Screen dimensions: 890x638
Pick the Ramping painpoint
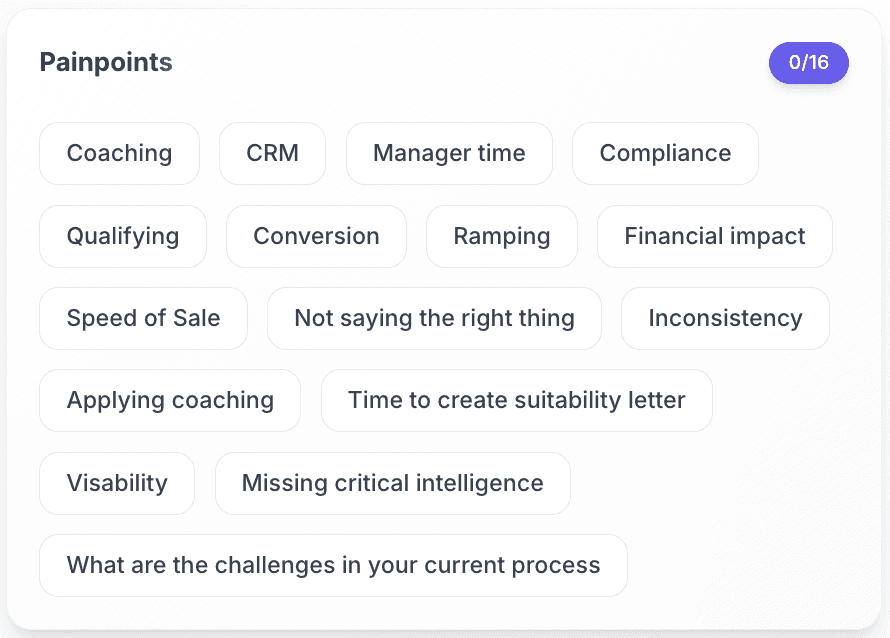[x=502, y=236]
